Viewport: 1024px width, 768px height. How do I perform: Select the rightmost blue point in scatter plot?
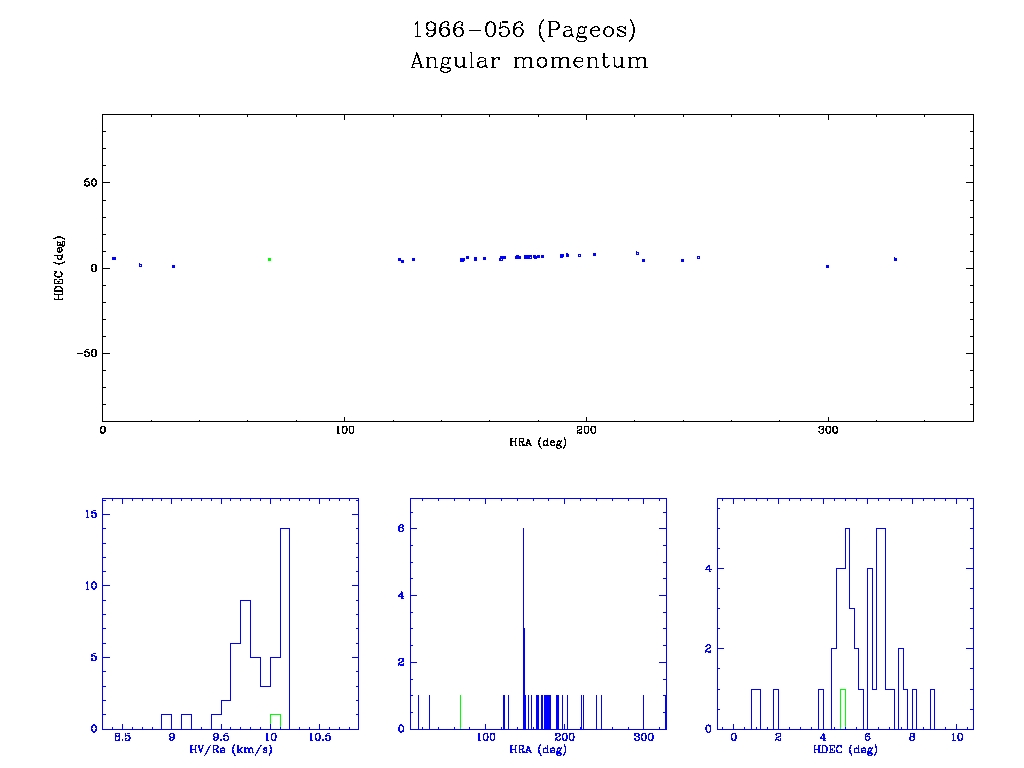pyautogui.click(x=895, y=259)
